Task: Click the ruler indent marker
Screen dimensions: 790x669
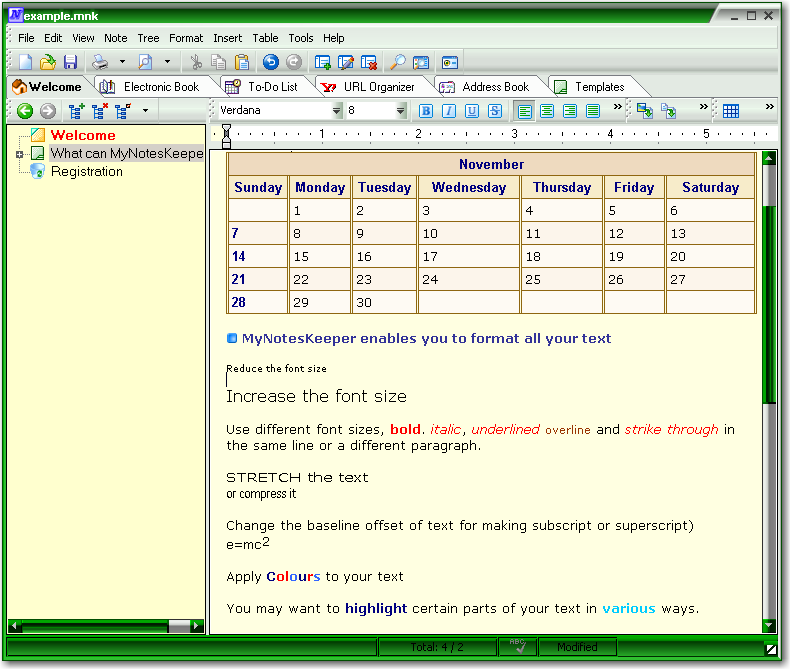Action: 226,136
